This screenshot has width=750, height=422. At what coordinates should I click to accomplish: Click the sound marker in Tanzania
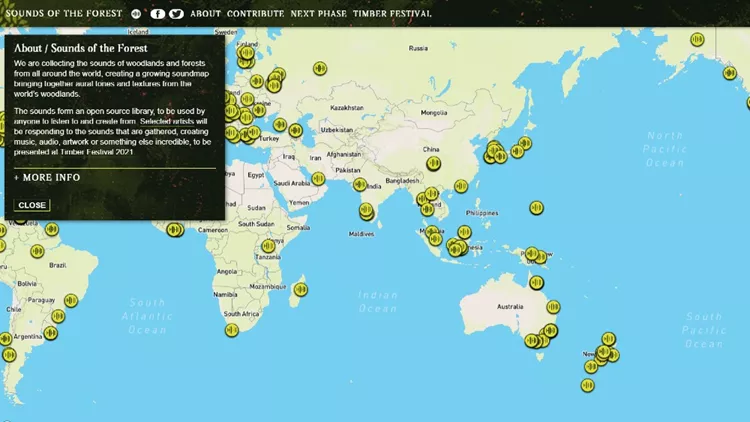pos(268,246)
